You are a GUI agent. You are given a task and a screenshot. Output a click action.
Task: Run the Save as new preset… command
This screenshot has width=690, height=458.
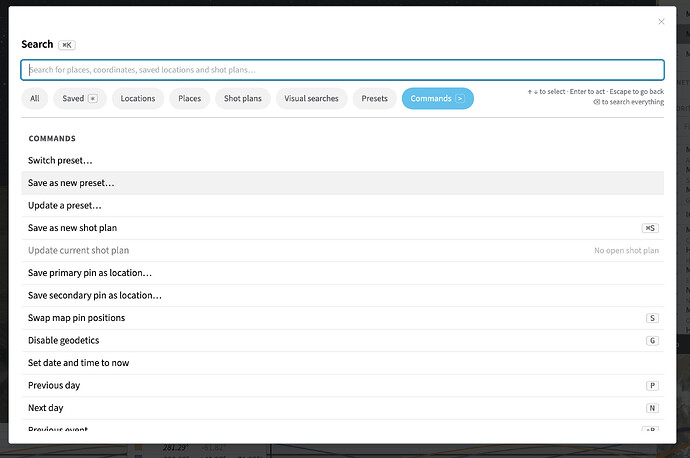[x=342, y=183]
